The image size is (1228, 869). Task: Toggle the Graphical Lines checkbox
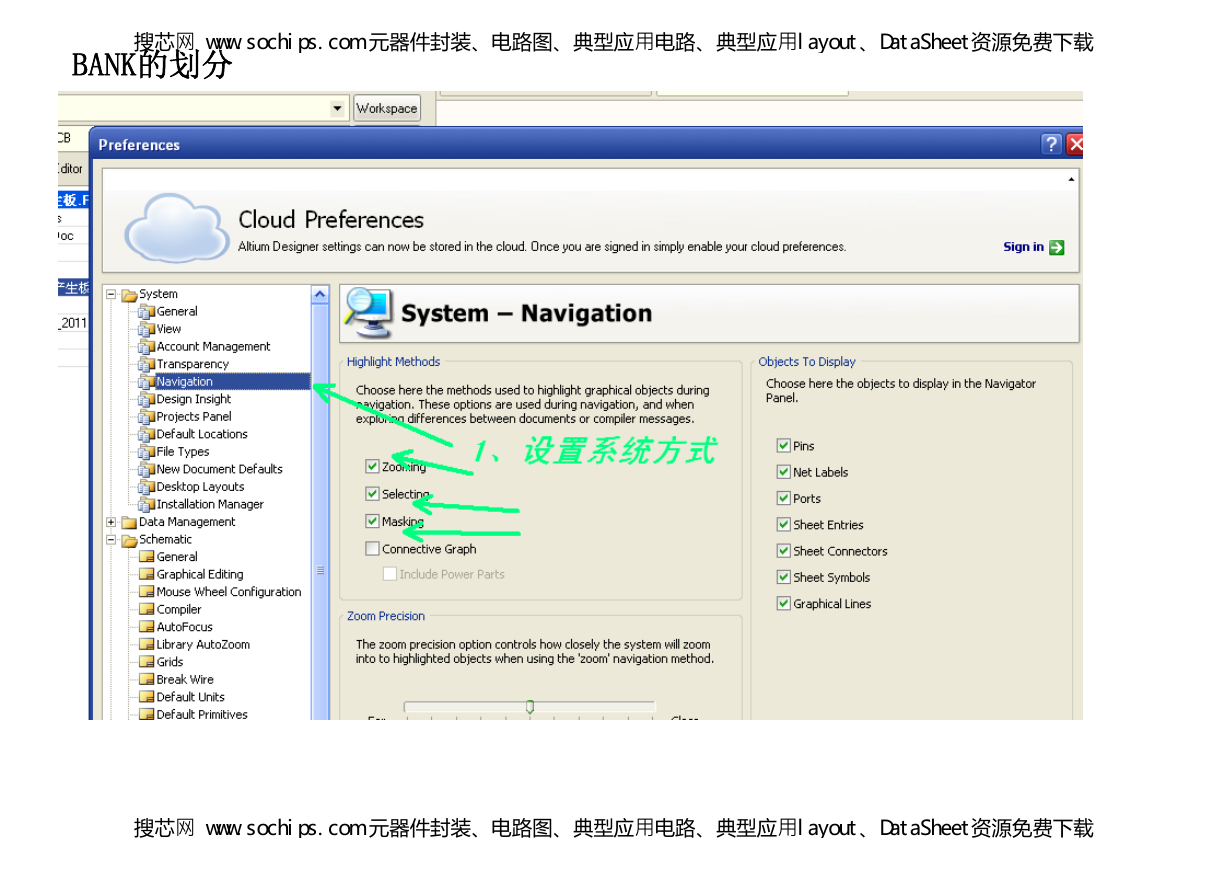(x=784, y=604)
